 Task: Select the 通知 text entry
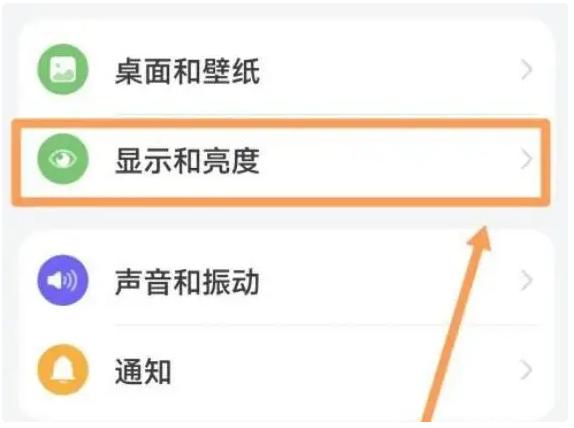143,371
